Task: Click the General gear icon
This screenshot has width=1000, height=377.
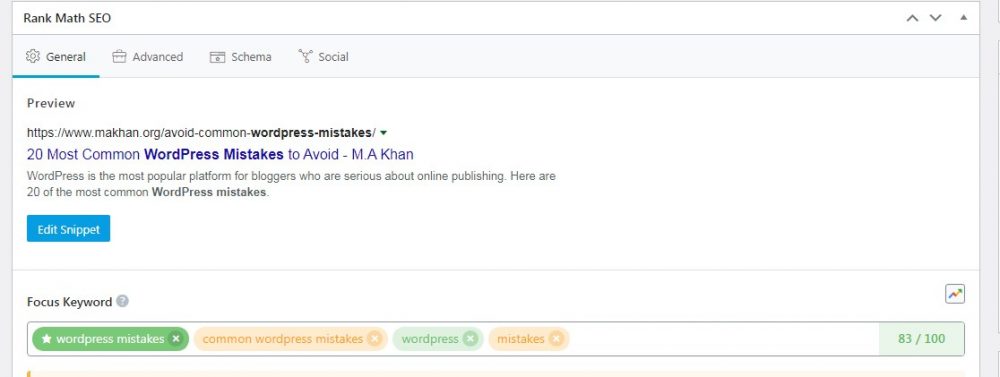Action: pos(33,56)
